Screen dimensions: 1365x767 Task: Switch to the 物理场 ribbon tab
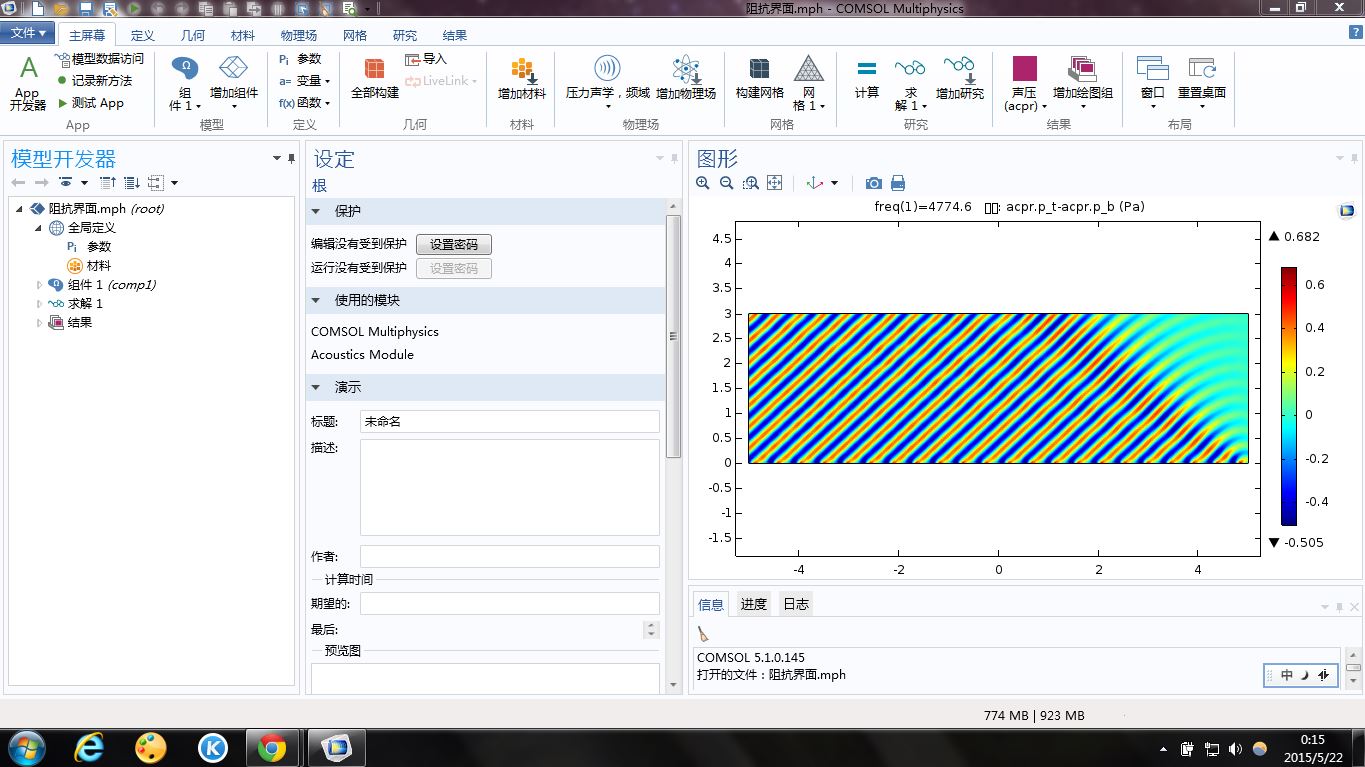click(x=297, y=35)
